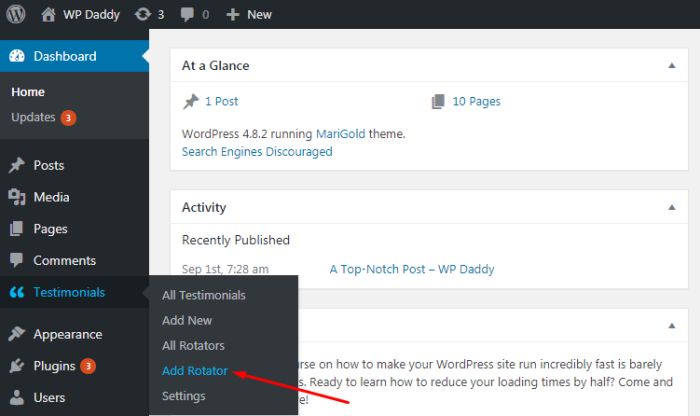This screenshot has height=416, width=700.
Task: Click the Recently Published label
Action: (236, 240)
